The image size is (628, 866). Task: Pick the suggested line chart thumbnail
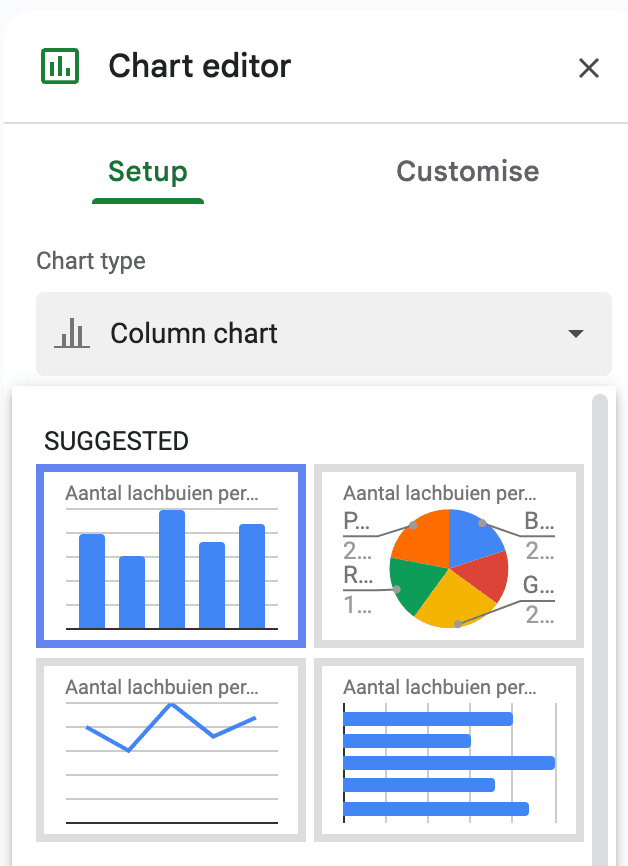click(x=169, y=749)
